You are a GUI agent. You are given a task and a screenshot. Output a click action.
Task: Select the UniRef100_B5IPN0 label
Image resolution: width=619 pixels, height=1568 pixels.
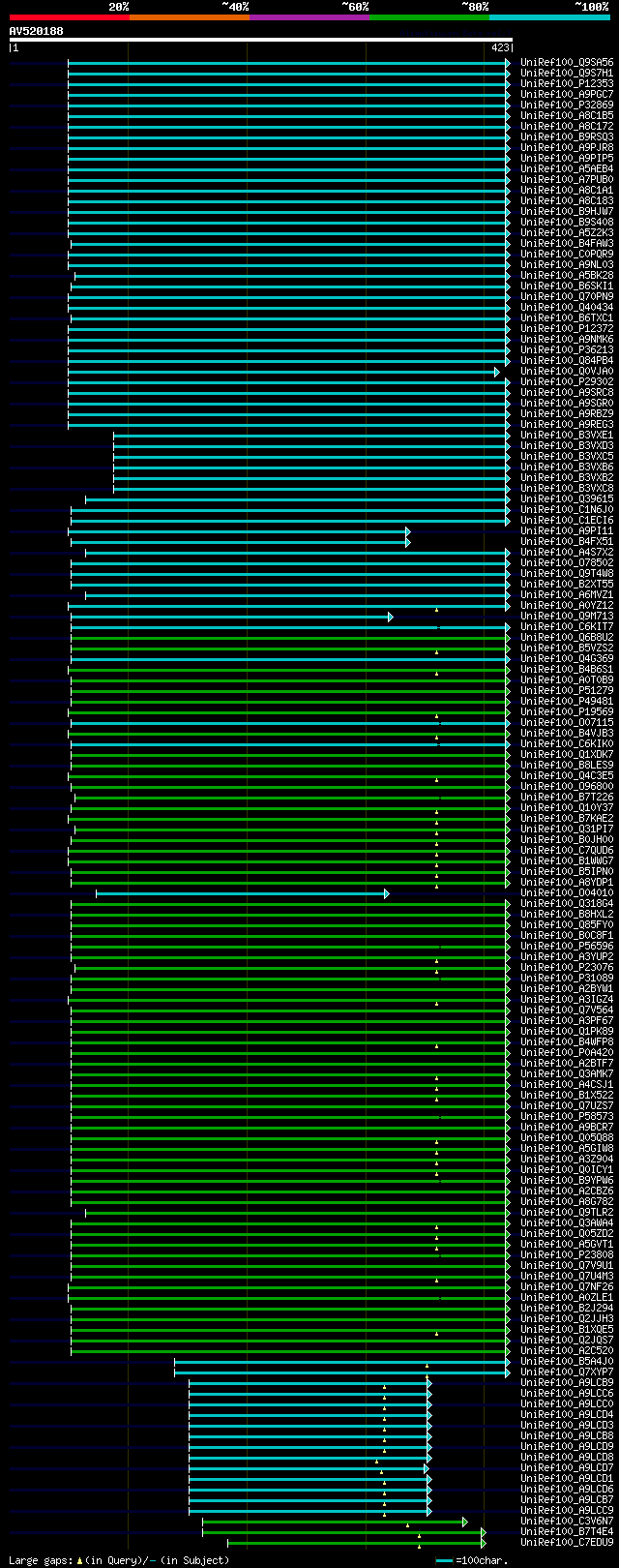tap(567, 872)
